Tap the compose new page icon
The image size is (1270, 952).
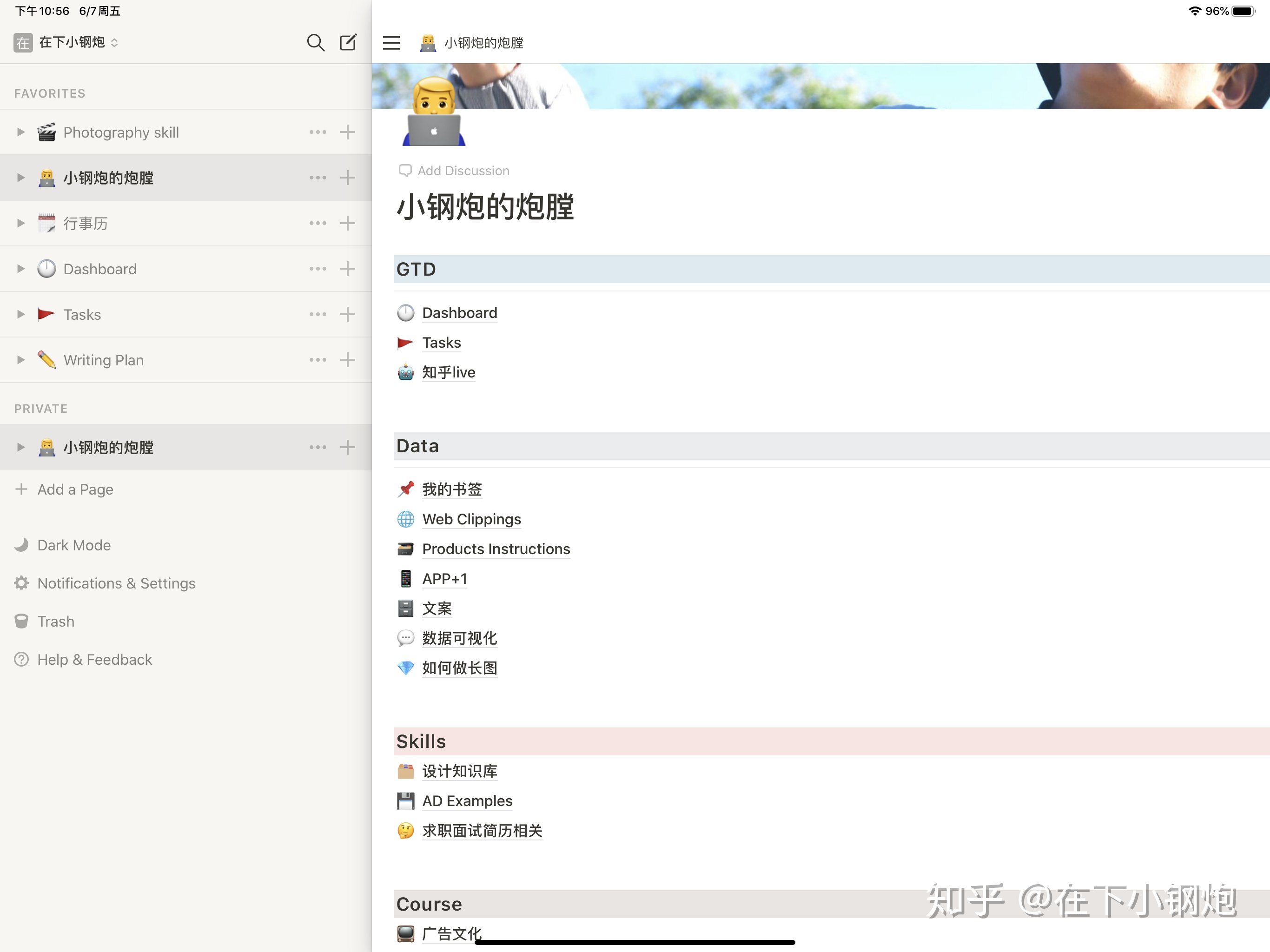tap(348, 42)
